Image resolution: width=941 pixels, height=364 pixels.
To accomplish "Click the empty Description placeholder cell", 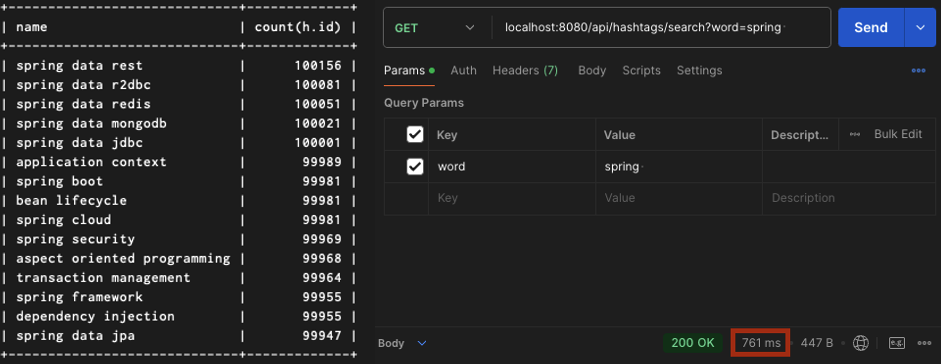I will 849,198.
